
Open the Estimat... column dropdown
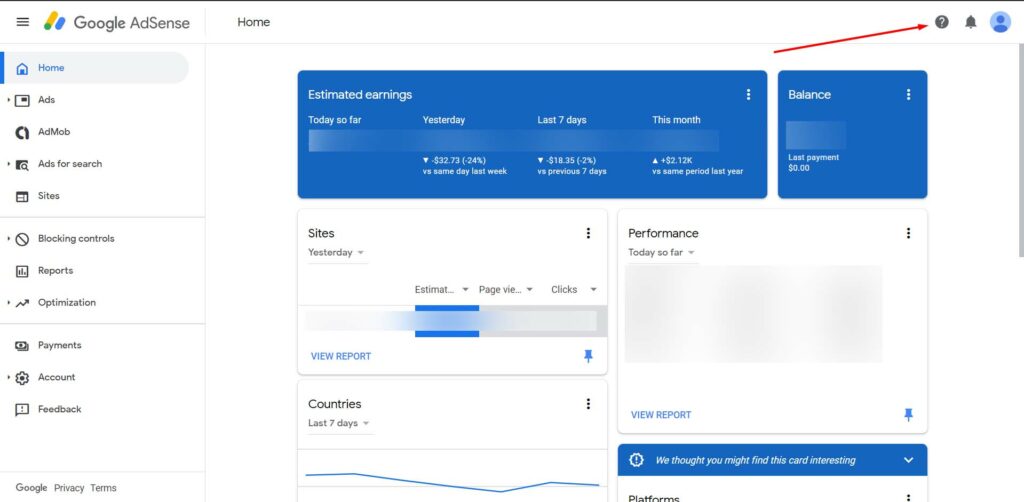pos(441,289)
